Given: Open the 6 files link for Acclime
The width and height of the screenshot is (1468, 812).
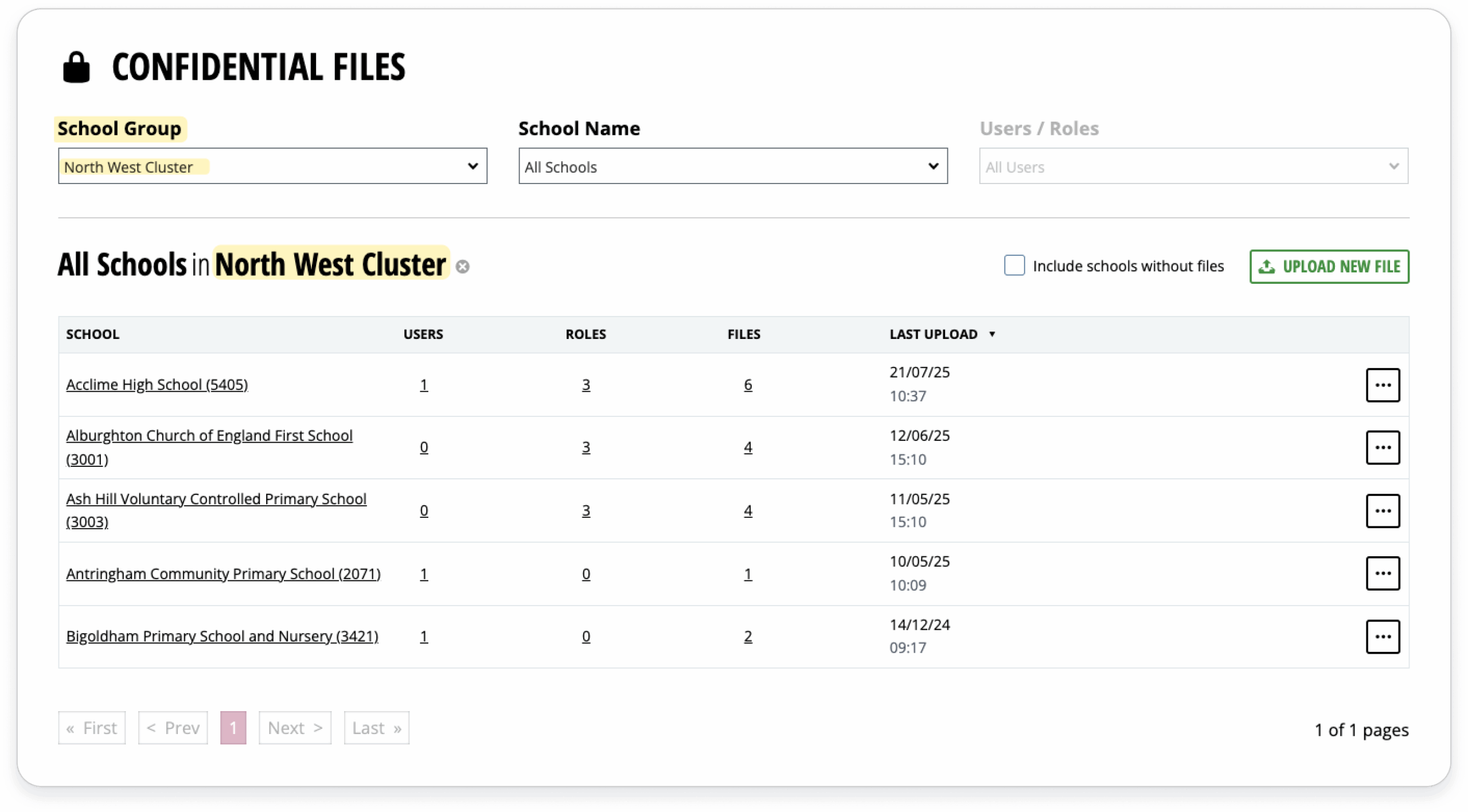Looking at the screenshot, I should [747, 385].
